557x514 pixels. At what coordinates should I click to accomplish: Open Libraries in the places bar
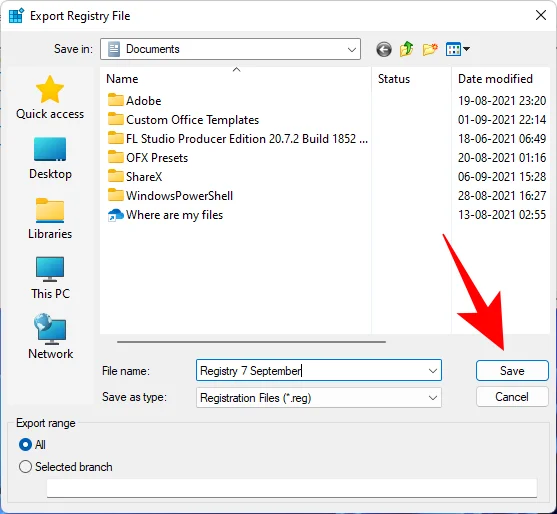pyautogui.click(x=50, y=218)
